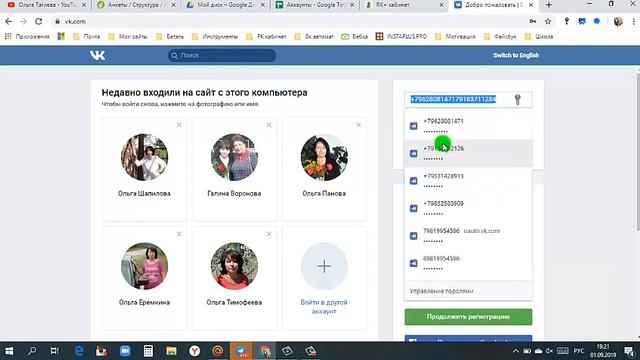This screenshot has width=640, height=360.
Task: Open the volume control in system tray
Action: (549, 351)
